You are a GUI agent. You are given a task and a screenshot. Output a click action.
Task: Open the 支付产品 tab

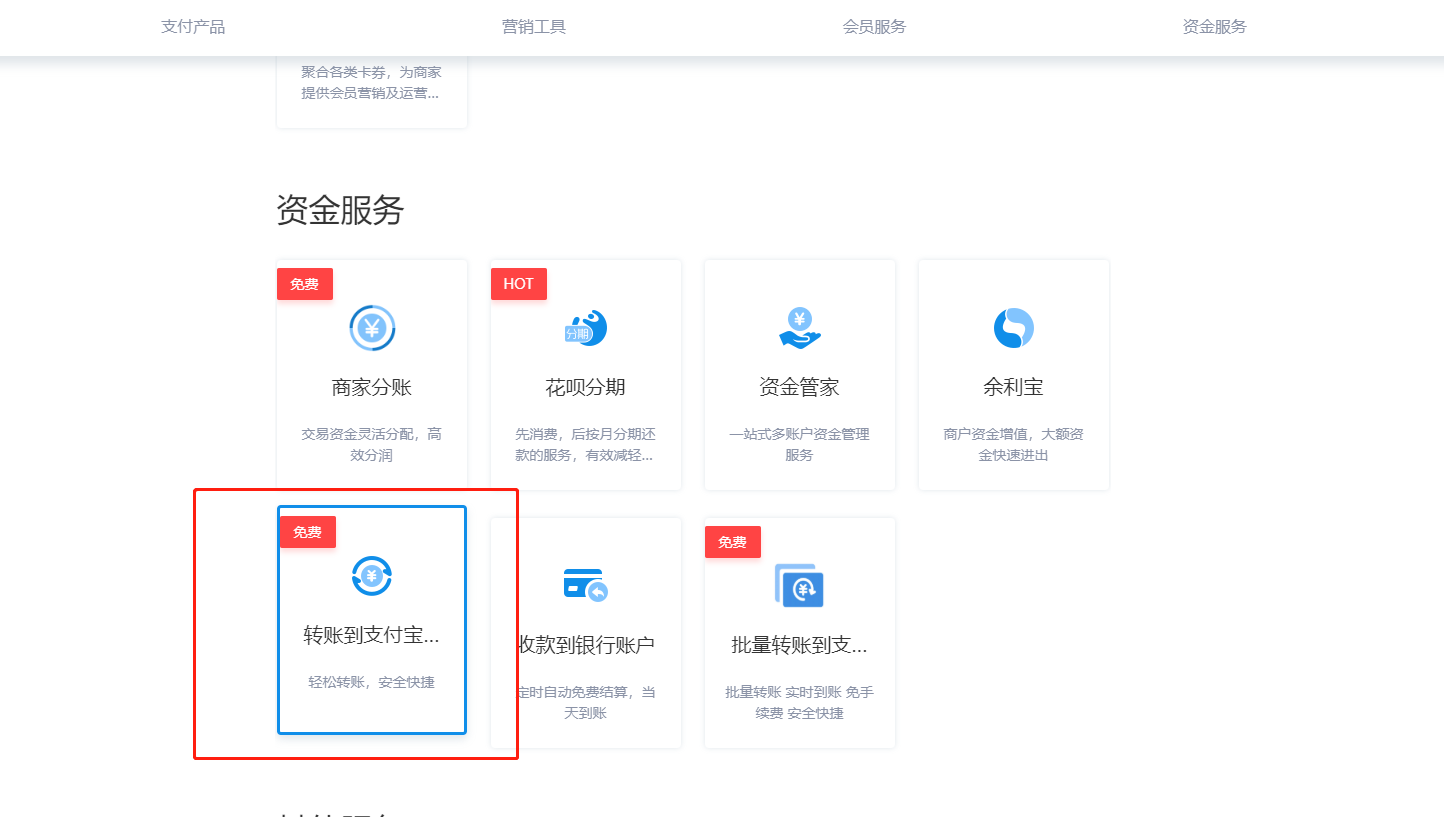click(193, 27)
